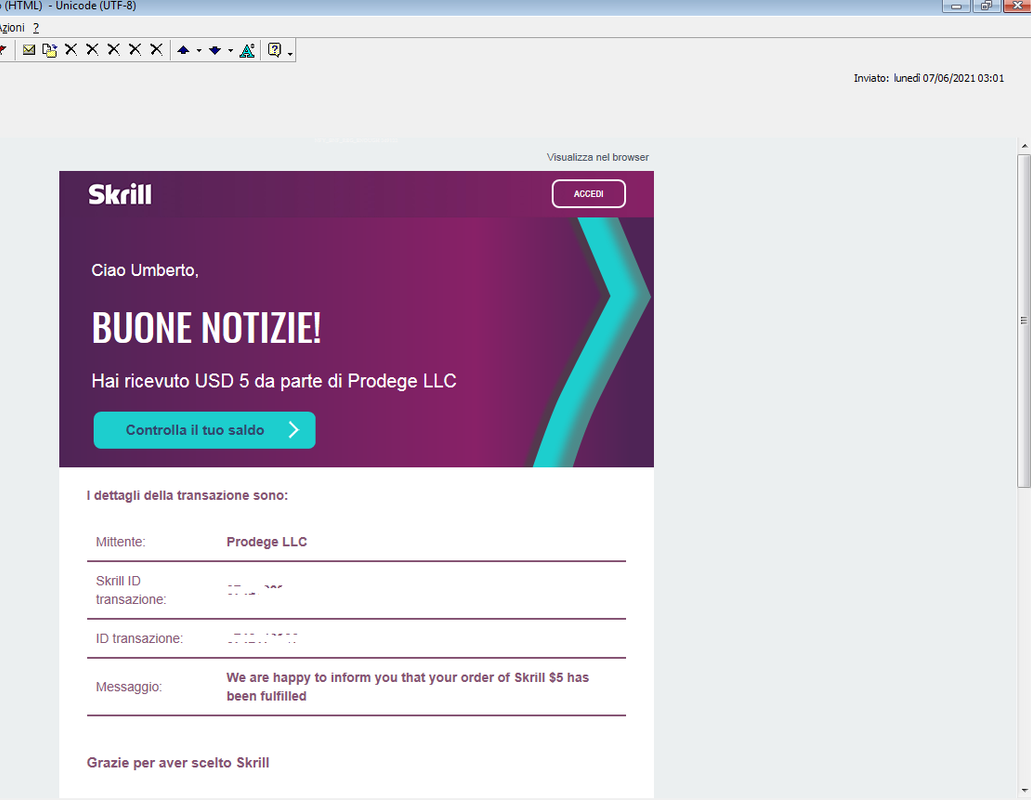This screenshot has width=1031, height=800.
Task: Click the 'Inviato: lunedì 07/06/2021 03:01' text
Action: 928,78
